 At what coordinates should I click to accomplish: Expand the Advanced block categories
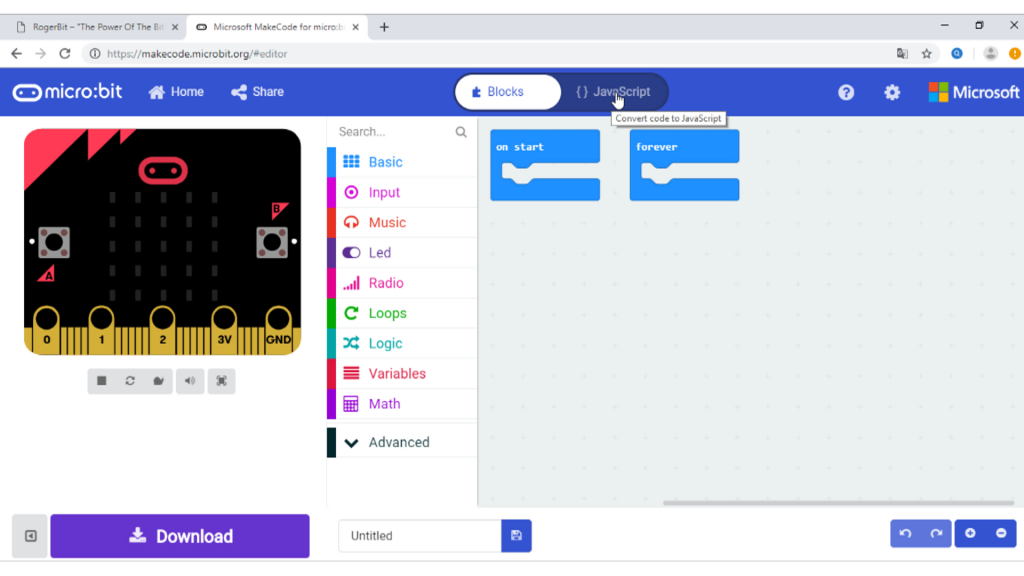398,442
